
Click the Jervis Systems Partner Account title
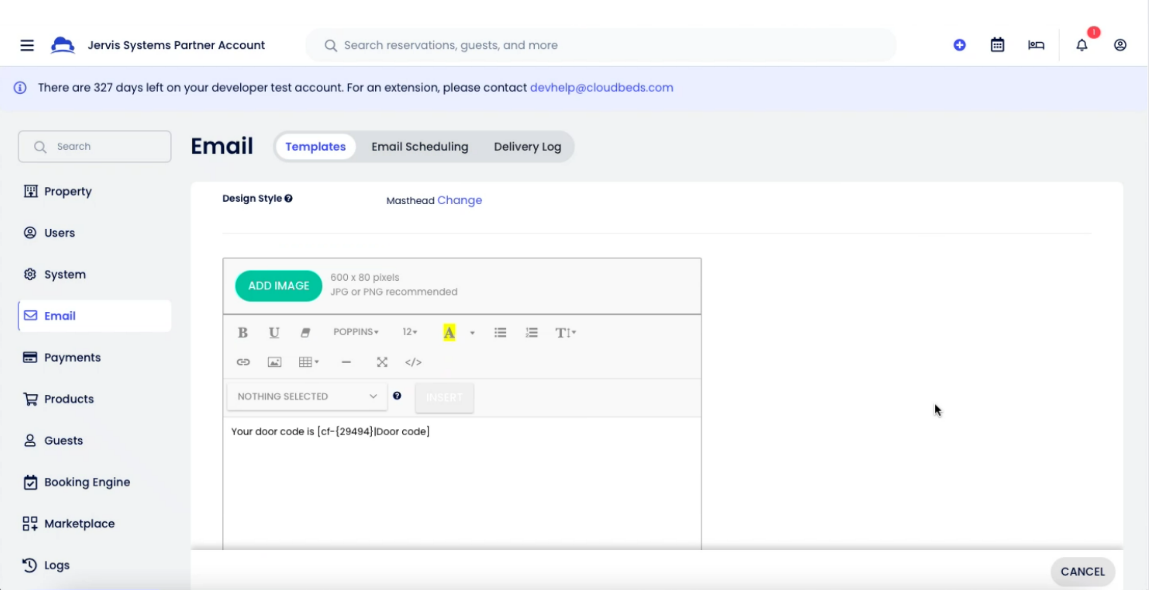tap(177, 45)
